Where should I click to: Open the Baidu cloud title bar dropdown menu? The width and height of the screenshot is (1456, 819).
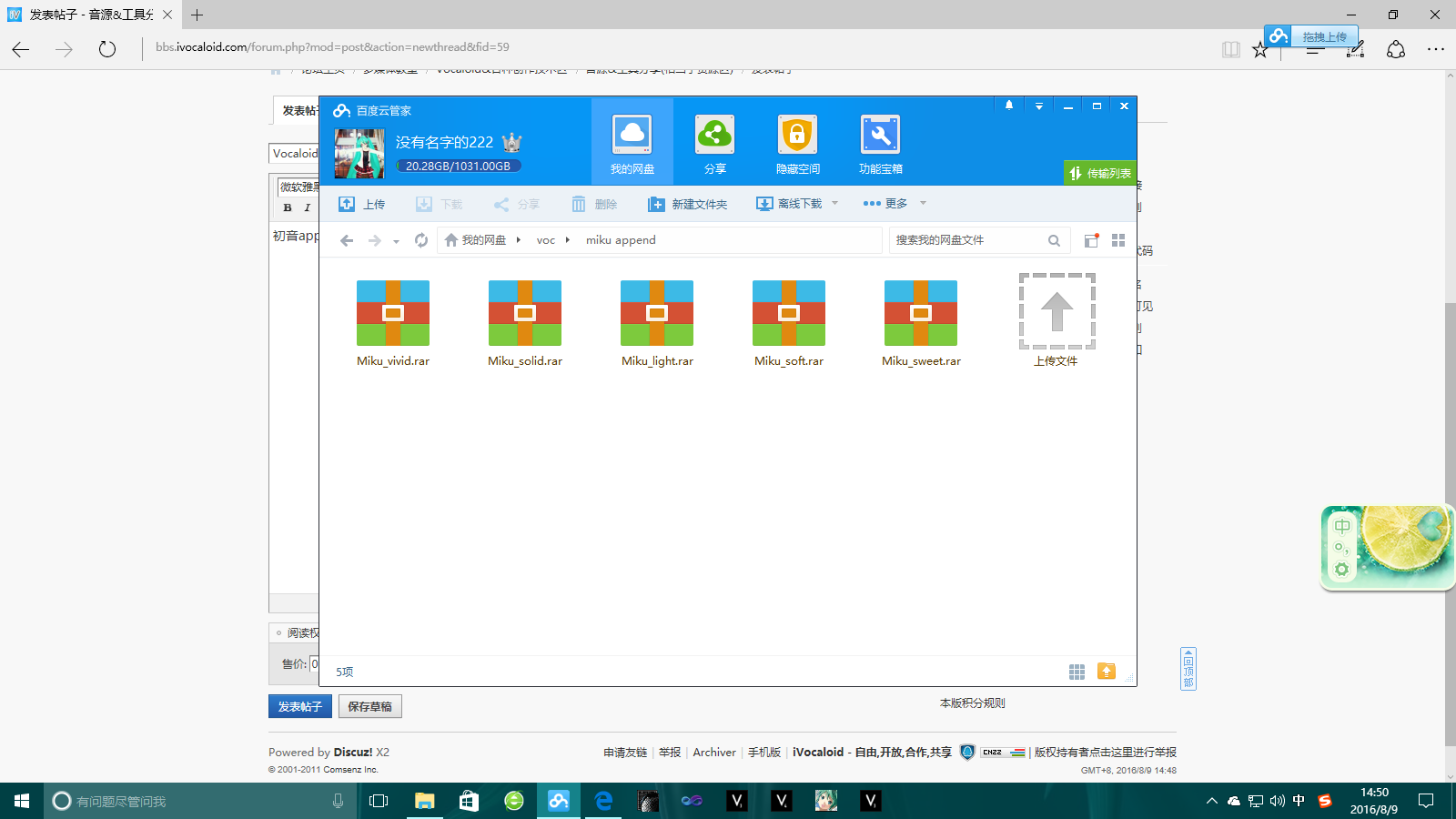tap(1038, 106)
